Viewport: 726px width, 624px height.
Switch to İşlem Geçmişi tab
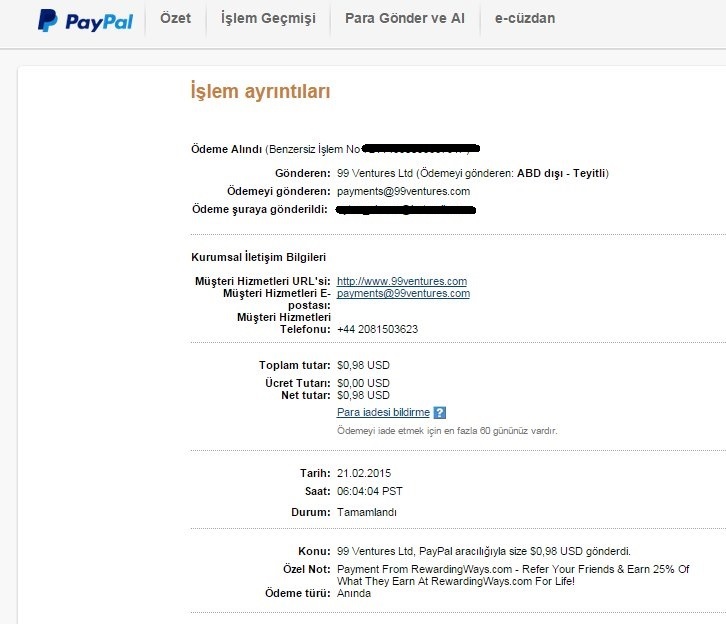pyautogui.click(x=269, y=19)
